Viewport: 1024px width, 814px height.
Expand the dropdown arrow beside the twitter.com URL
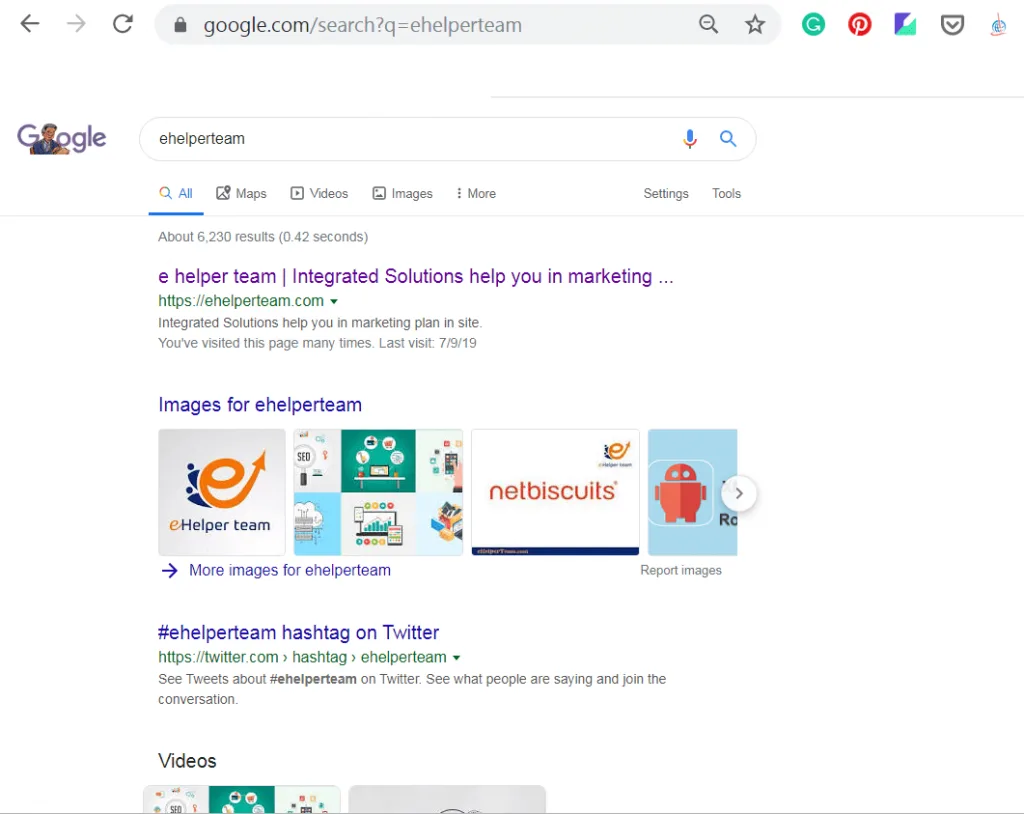(456, 658)
